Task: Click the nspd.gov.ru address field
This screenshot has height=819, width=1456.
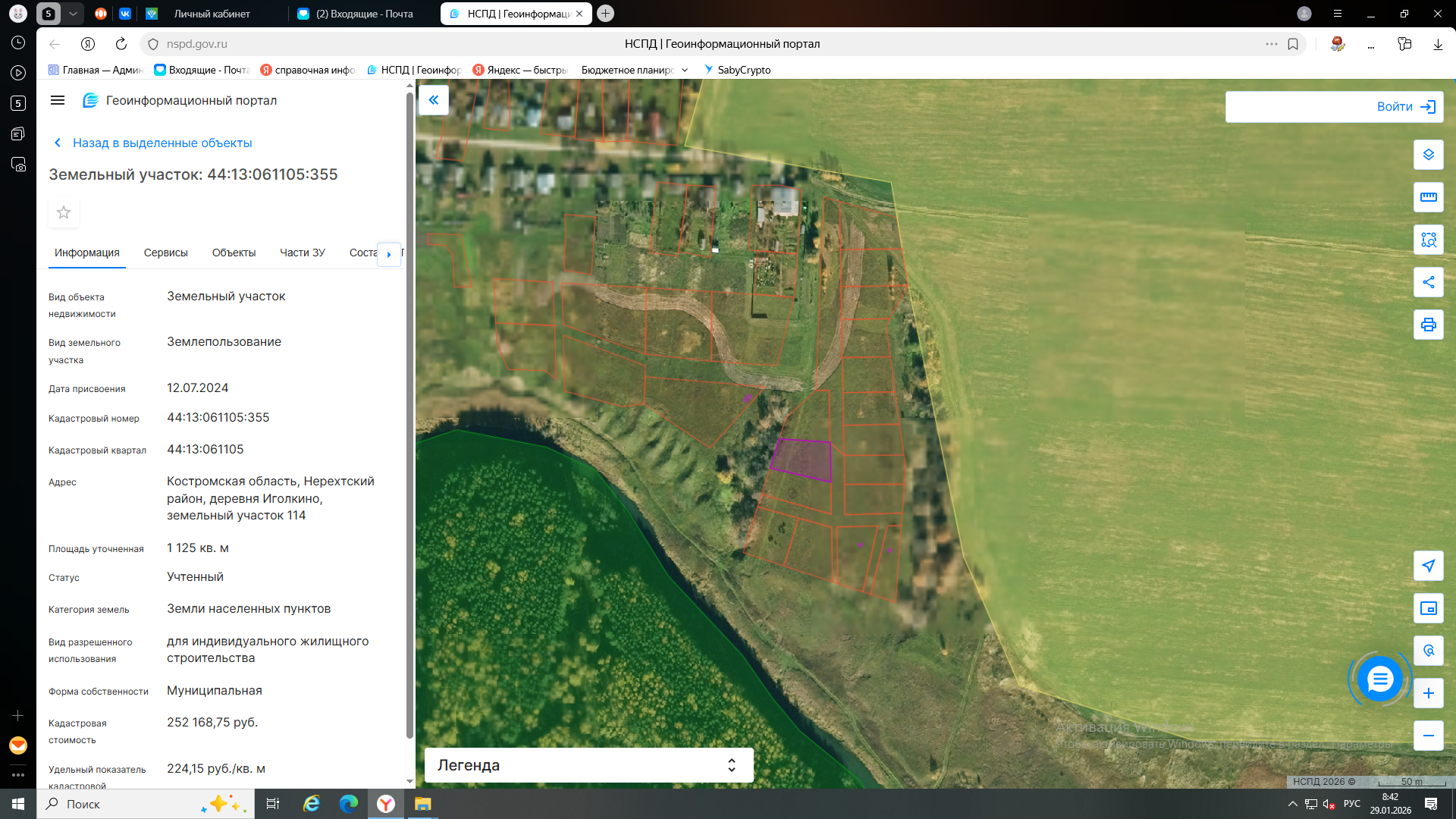Action: [x=196, y=44]
